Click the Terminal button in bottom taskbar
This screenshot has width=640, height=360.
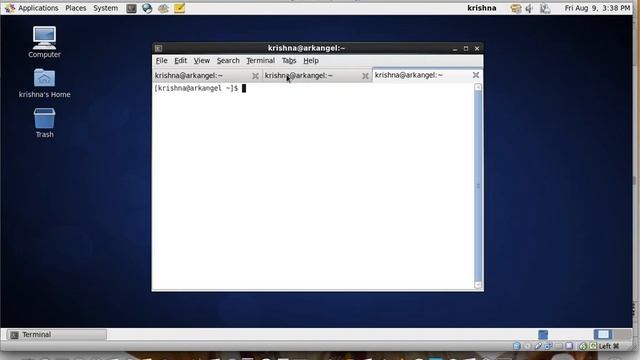tap(57, 335)
